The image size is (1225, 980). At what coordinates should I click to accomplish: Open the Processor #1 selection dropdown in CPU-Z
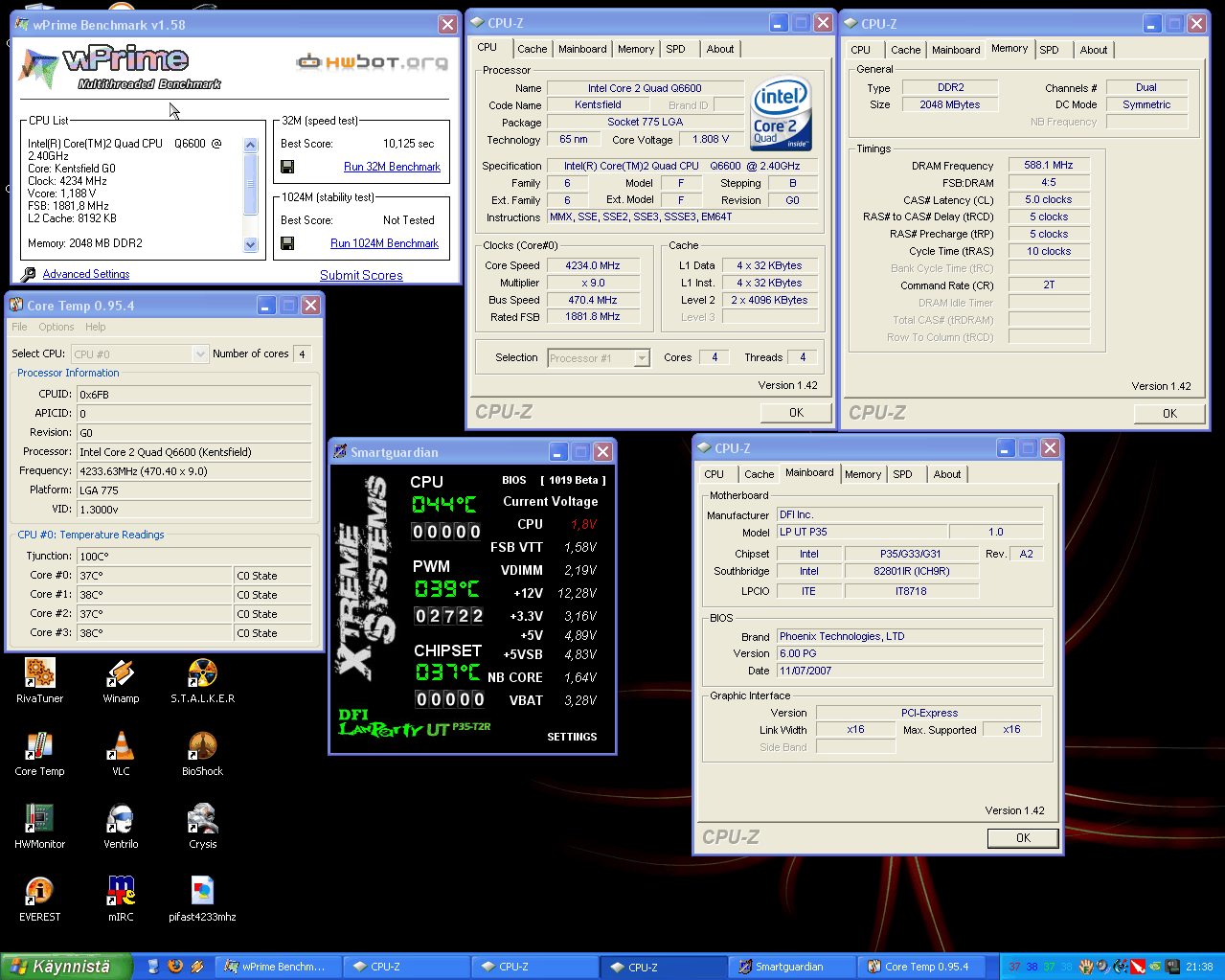click(642, 358)
